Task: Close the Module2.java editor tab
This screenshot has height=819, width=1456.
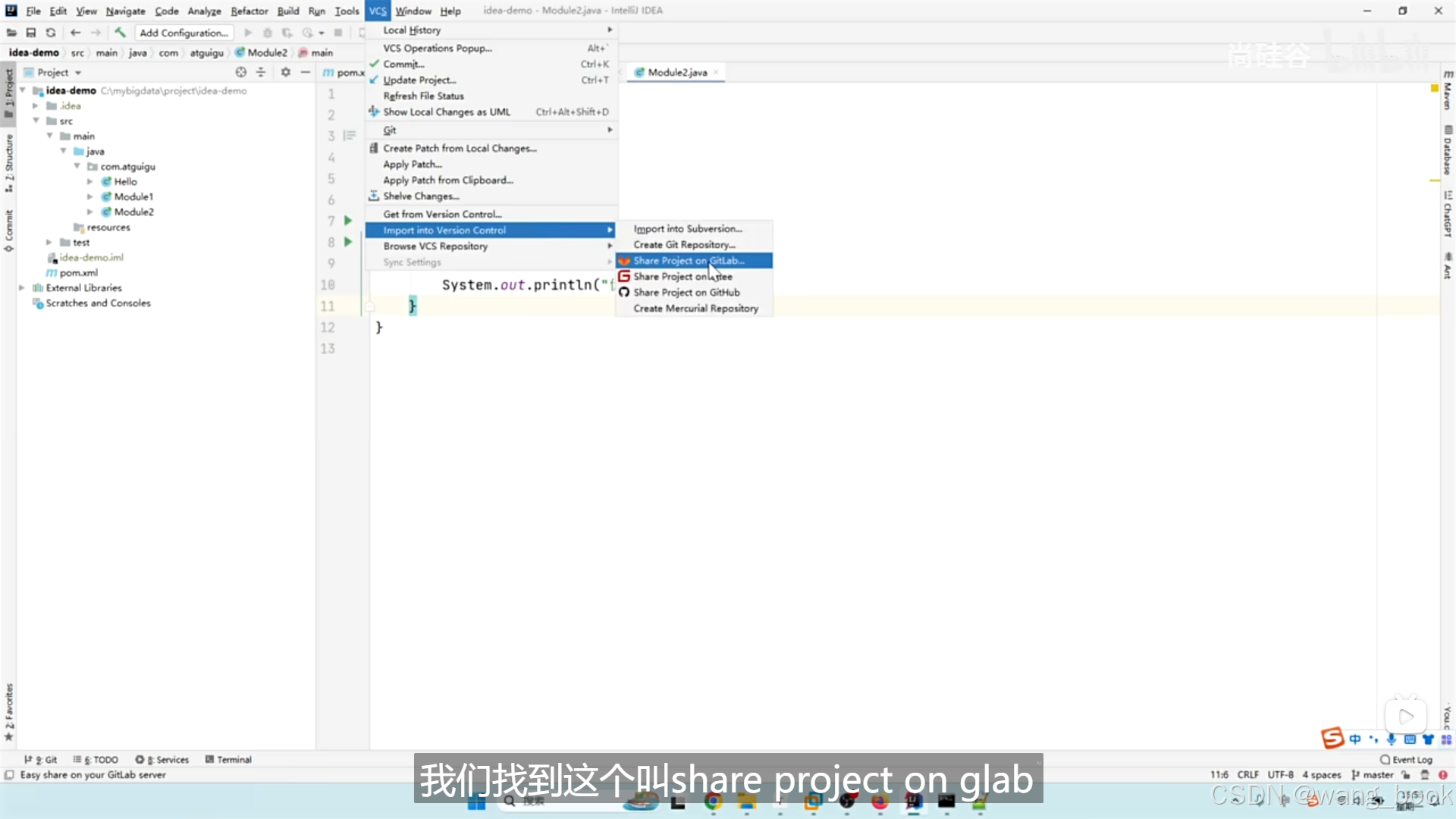Action: coord(715,72)
